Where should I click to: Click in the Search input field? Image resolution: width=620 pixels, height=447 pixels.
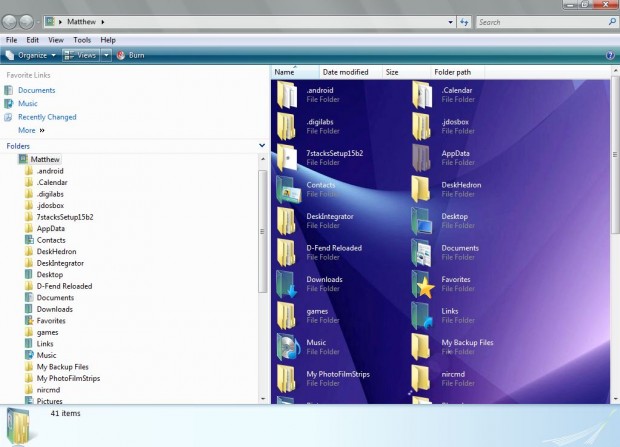[542, 22]
